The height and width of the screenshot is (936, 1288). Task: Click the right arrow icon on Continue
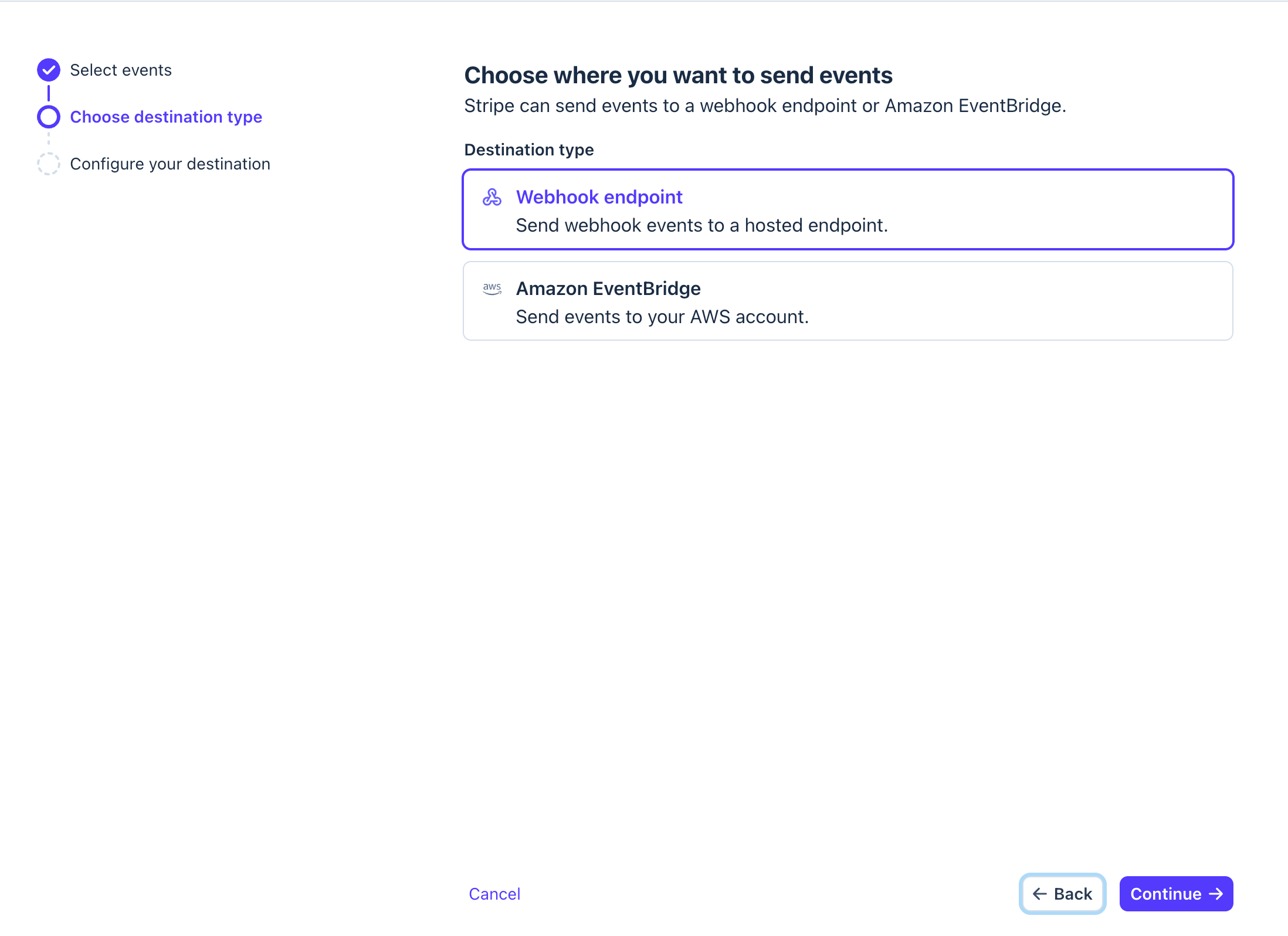point(1216,894)
